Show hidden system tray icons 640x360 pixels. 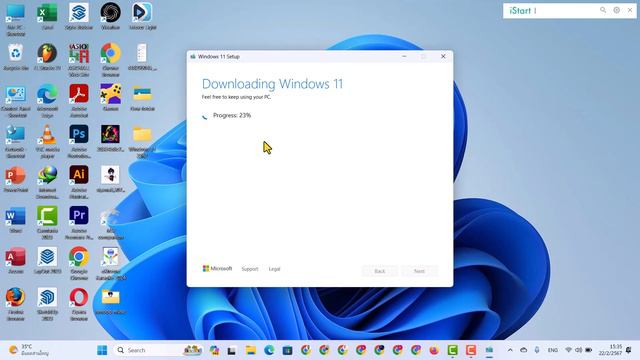coord(510,350)
